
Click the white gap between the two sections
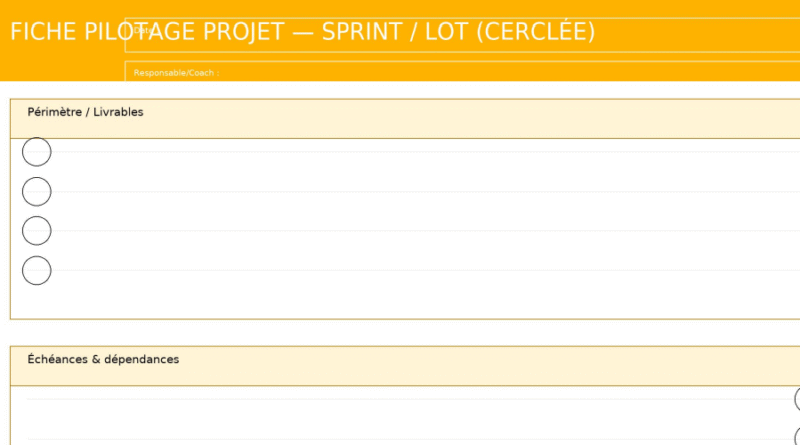click(400, 333)
